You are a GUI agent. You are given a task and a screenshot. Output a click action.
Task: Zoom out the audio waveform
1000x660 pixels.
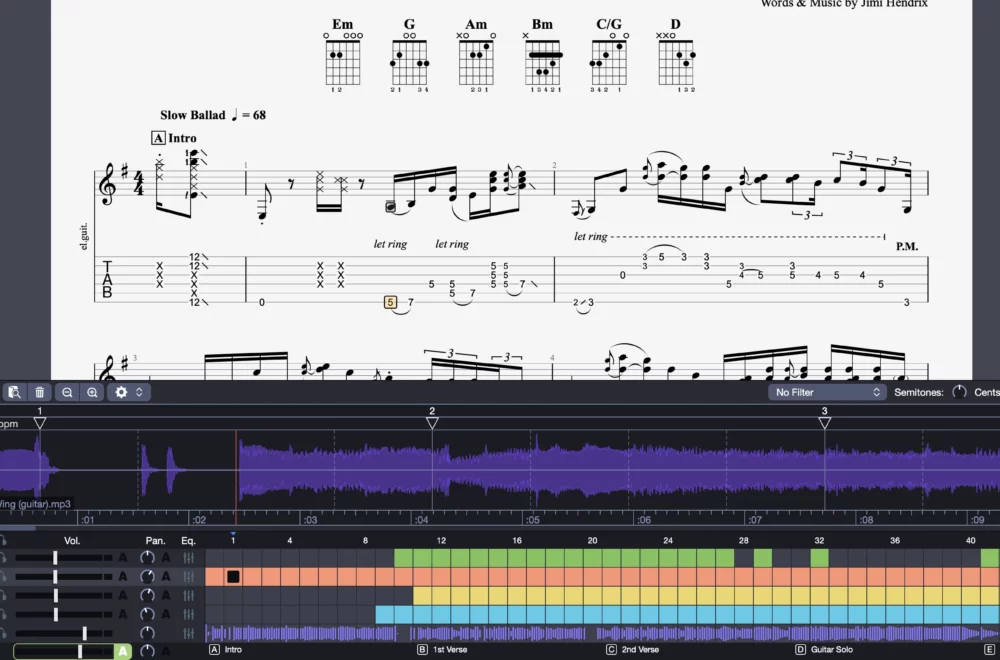point(67,392)
